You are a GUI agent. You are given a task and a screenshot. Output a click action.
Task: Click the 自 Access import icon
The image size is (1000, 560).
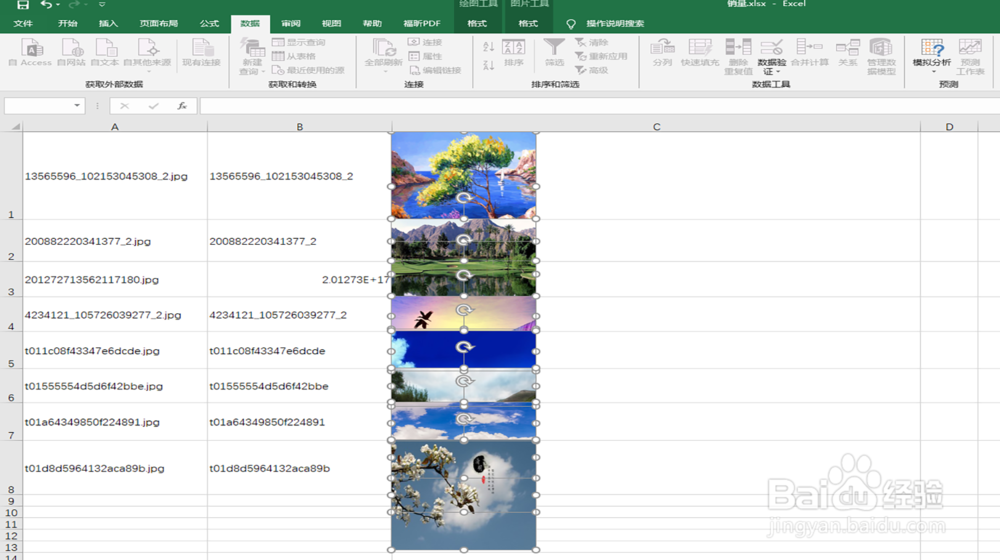(x=31, y=48)
